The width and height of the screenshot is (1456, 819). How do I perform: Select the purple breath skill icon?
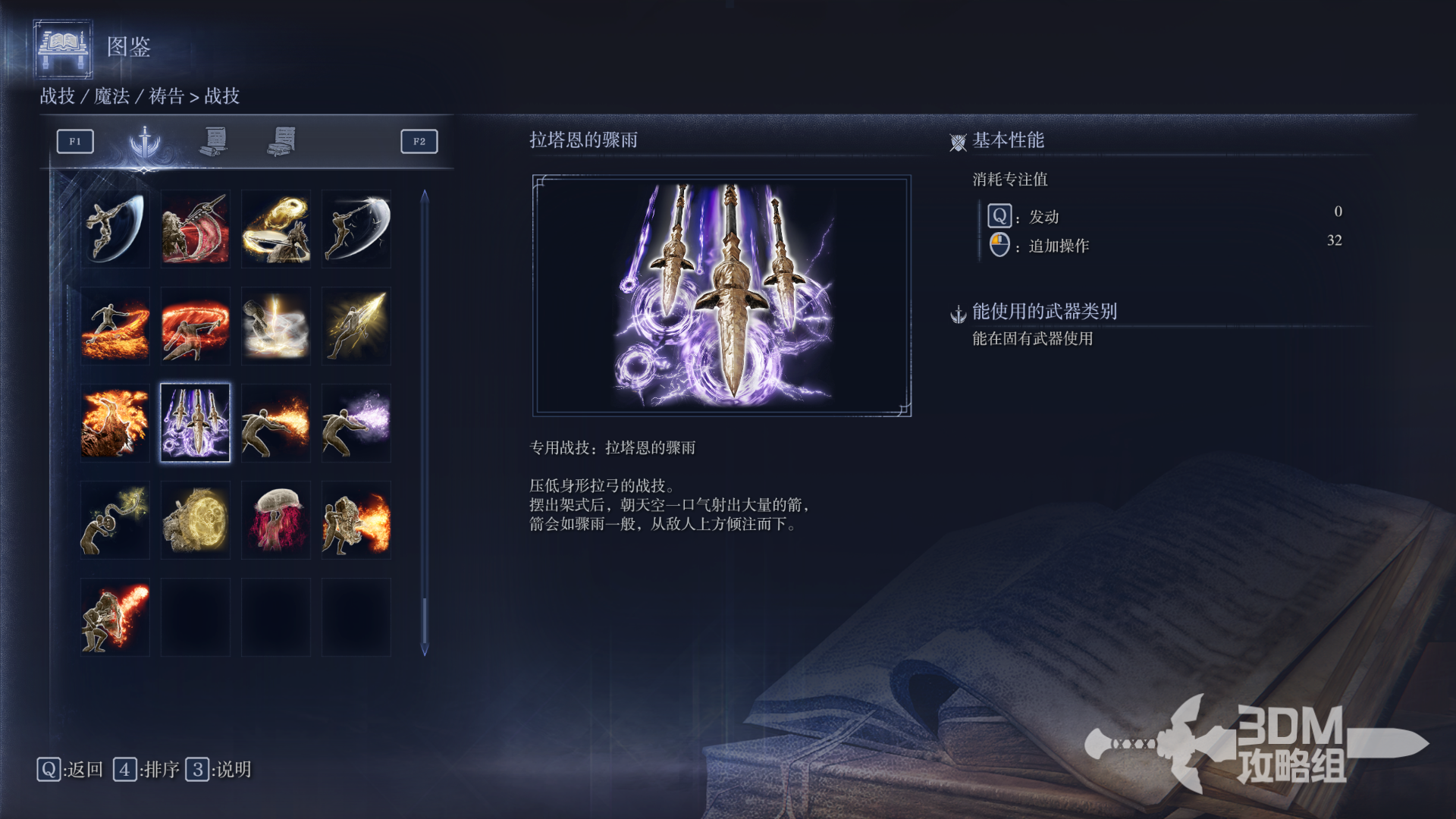point(356,422)
